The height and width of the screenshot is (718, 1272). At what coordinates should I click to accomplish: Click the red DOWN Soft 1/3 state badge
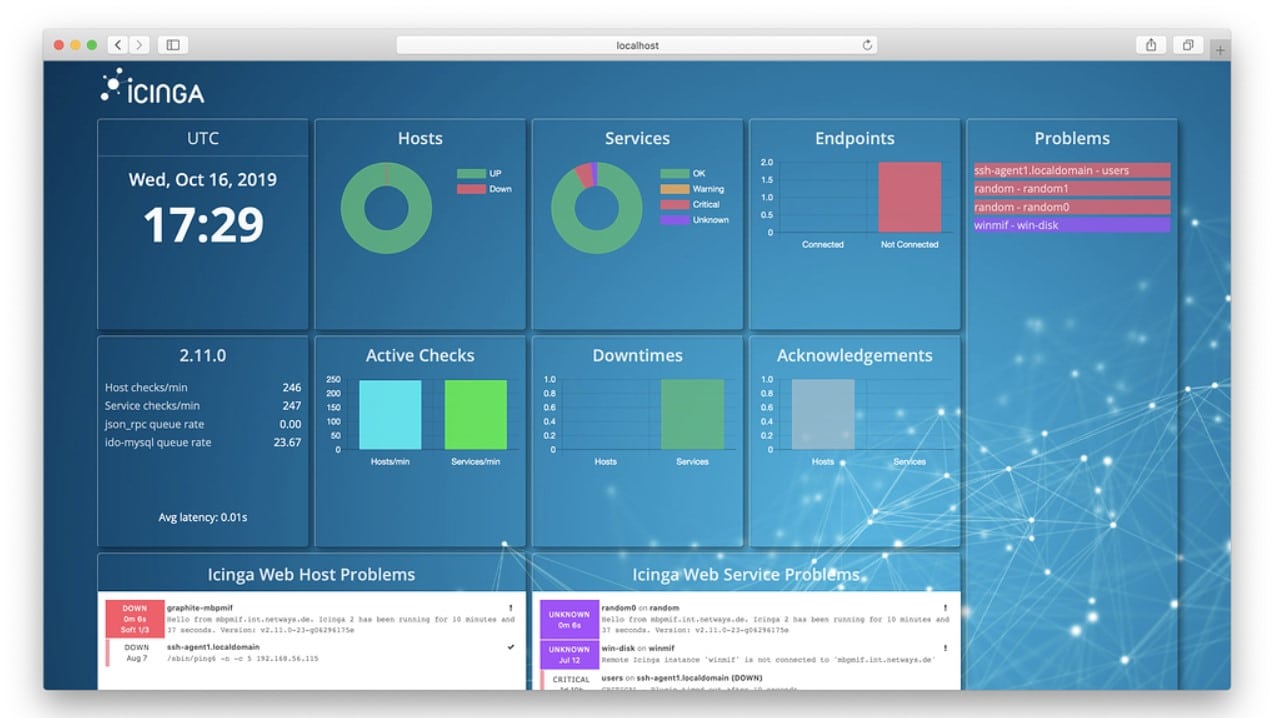(135, 618)
